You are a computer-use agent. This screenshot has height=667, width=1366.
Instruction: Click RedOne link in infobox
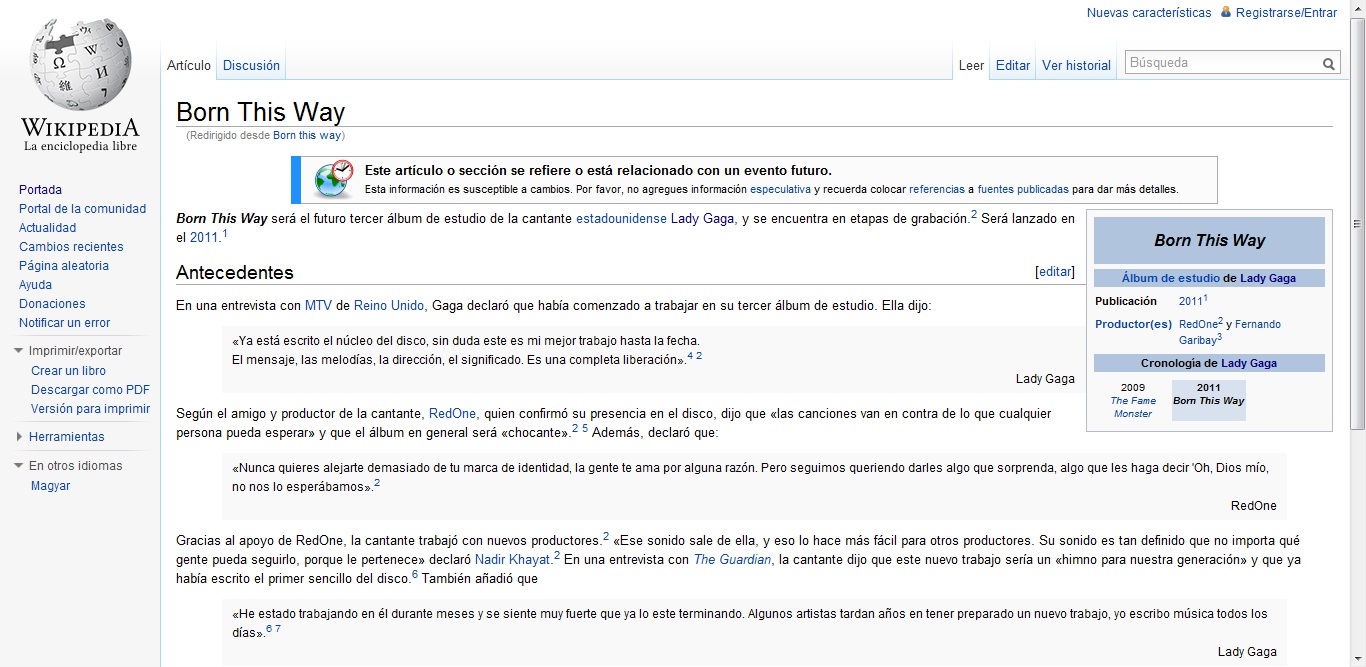pyautogui.click(x=1198, y=325)
